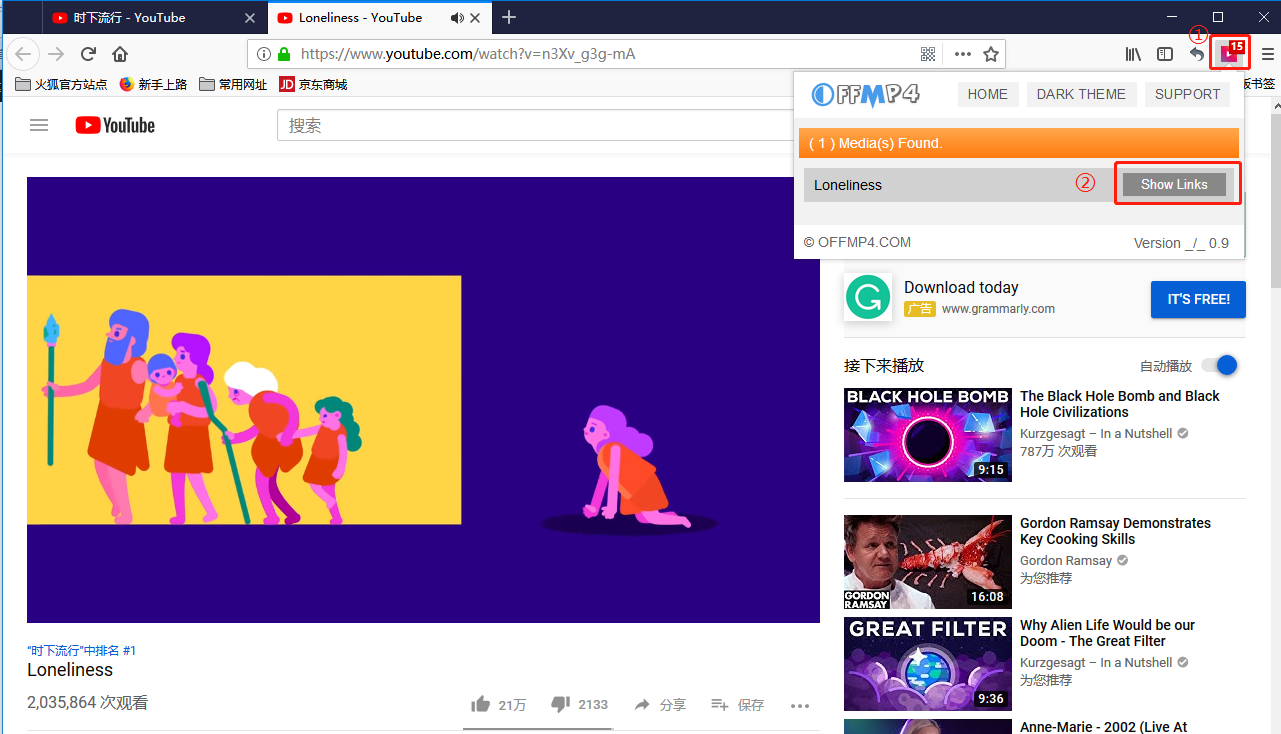Toggle the sidebar view icon
Viewport: 1281px width, 734px height.
1165,54
